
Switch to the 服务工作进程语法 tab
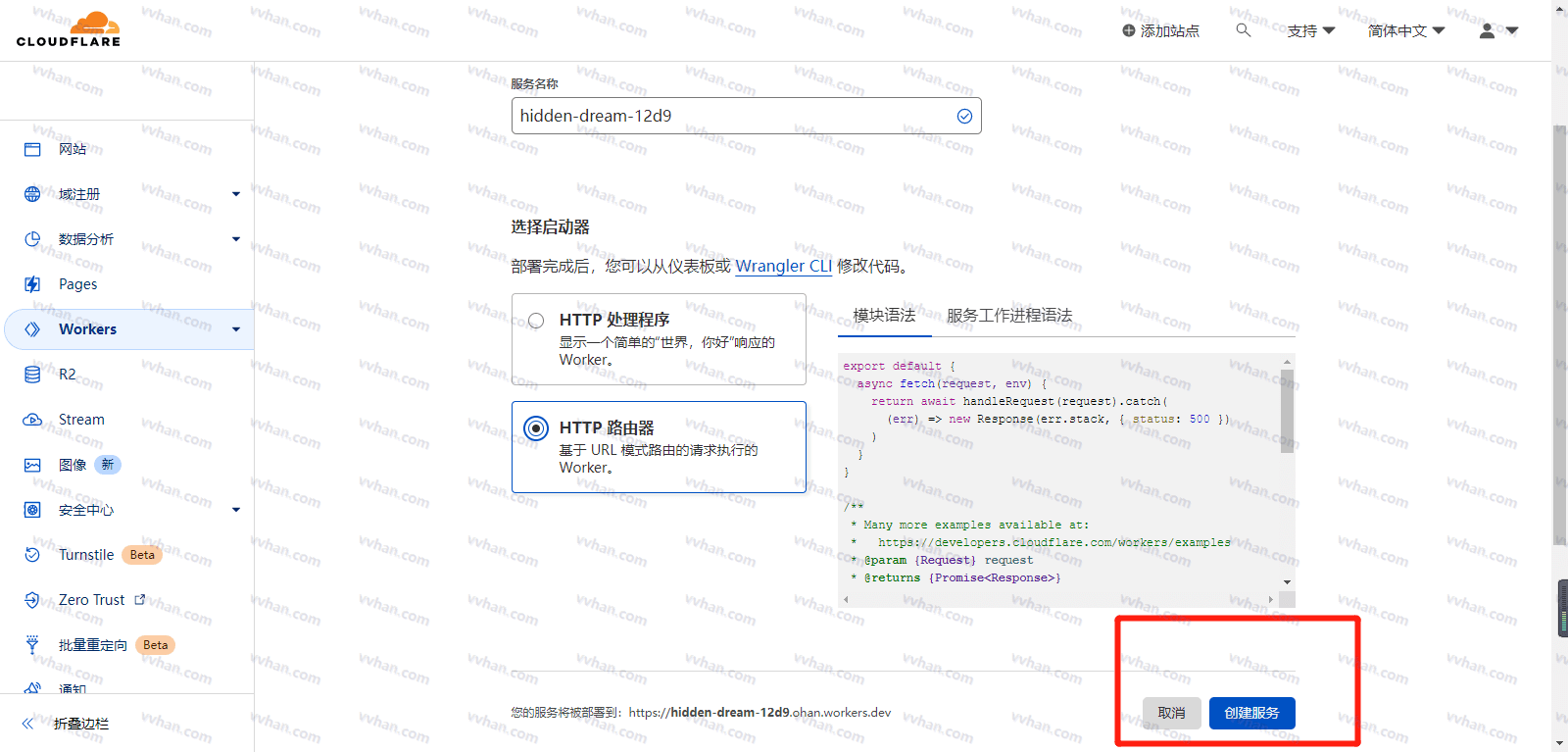(x=1009, y=315)
